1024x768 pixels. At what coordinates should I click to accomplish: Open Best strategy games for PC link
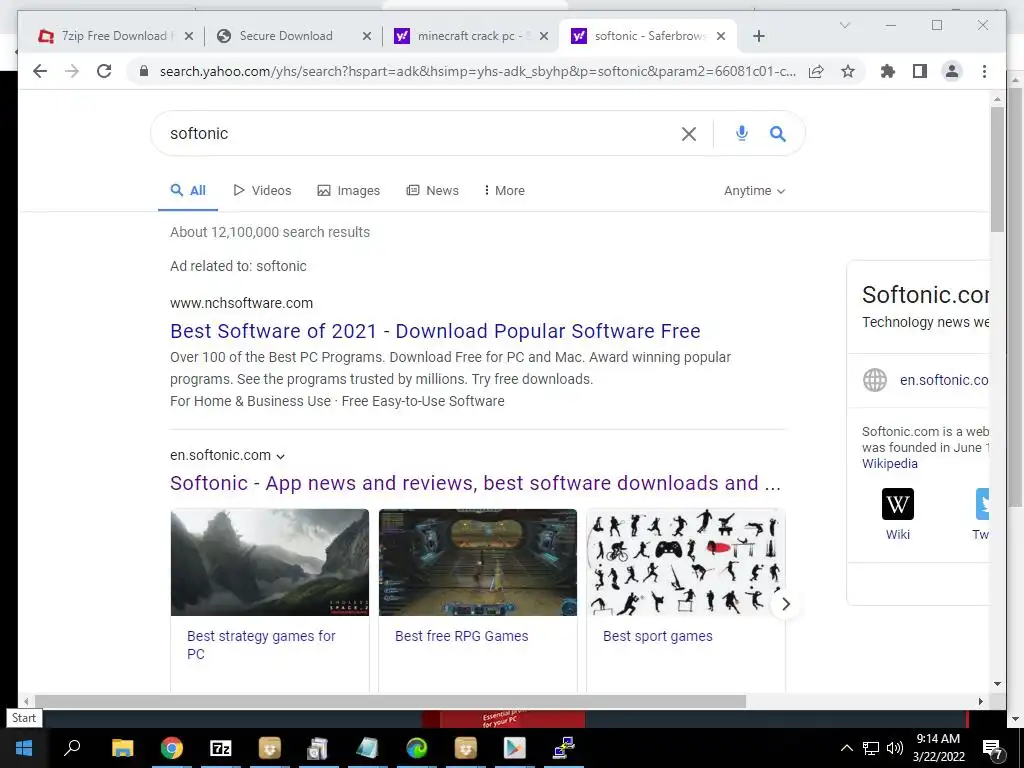261,645
